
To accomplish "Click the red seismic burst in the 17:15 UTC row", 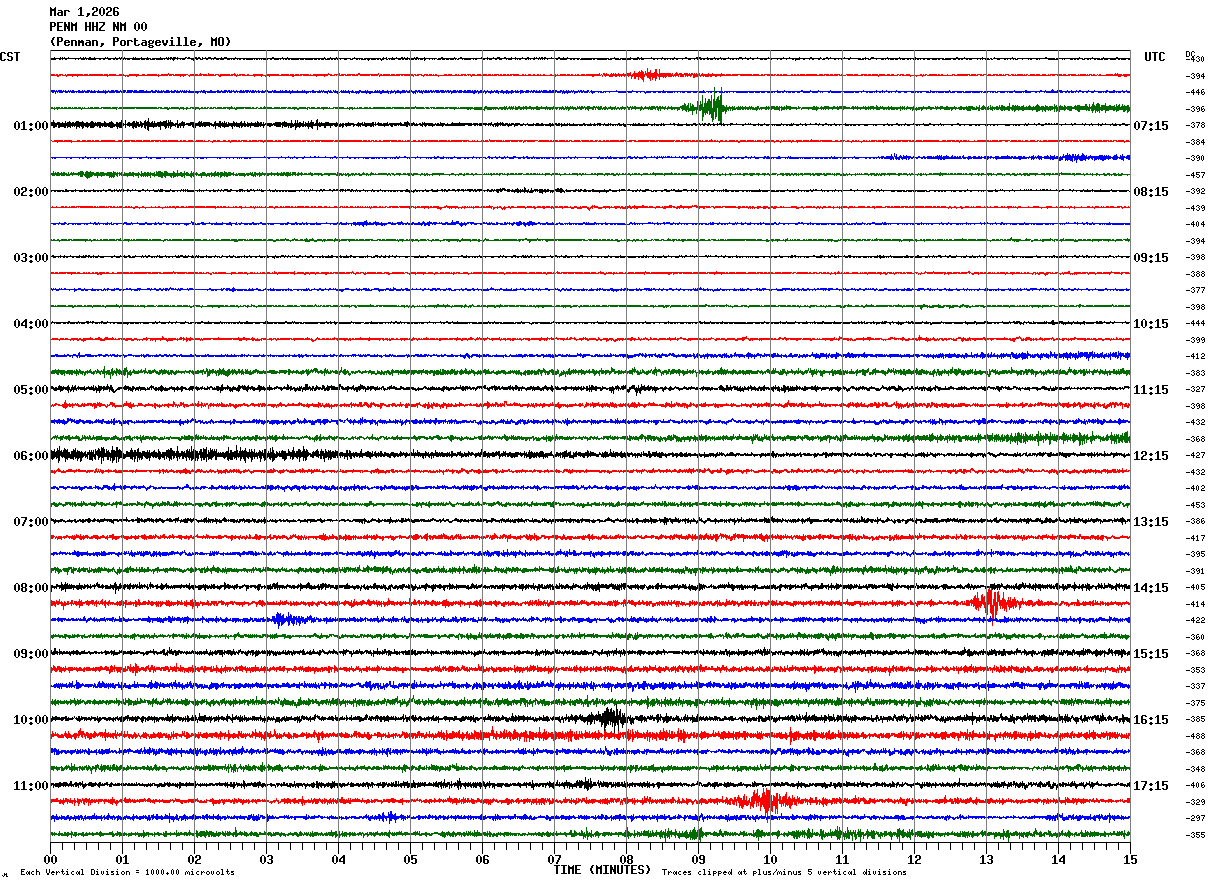I will (764, 800).
